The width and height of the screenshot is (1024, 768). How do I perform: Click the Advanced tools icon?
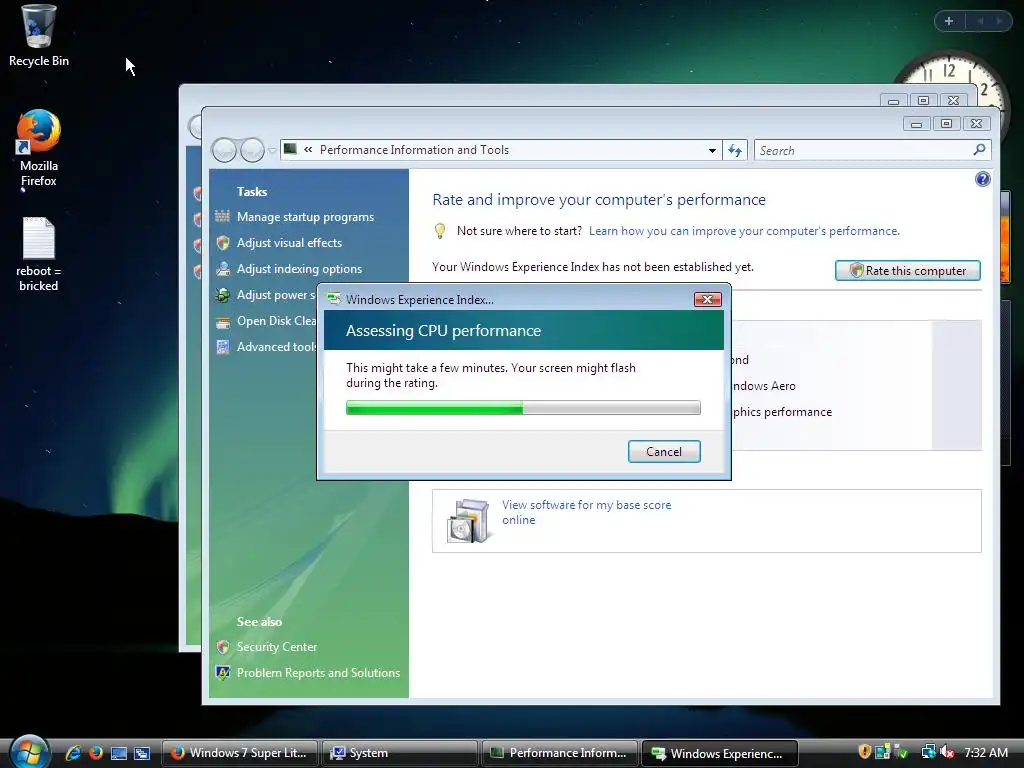tap(223, 347)
